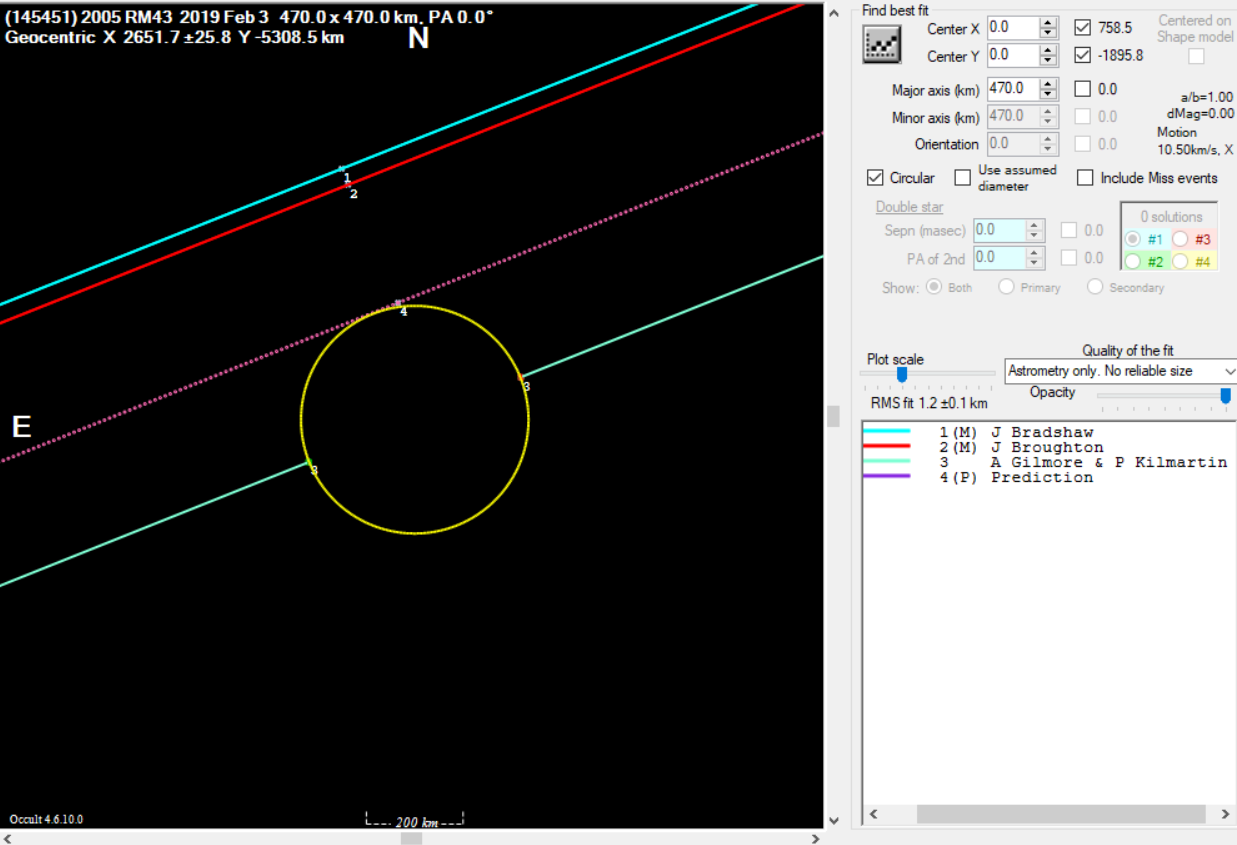
Task: Select solution #2 radio button
Action: (x=1133, y=261)
